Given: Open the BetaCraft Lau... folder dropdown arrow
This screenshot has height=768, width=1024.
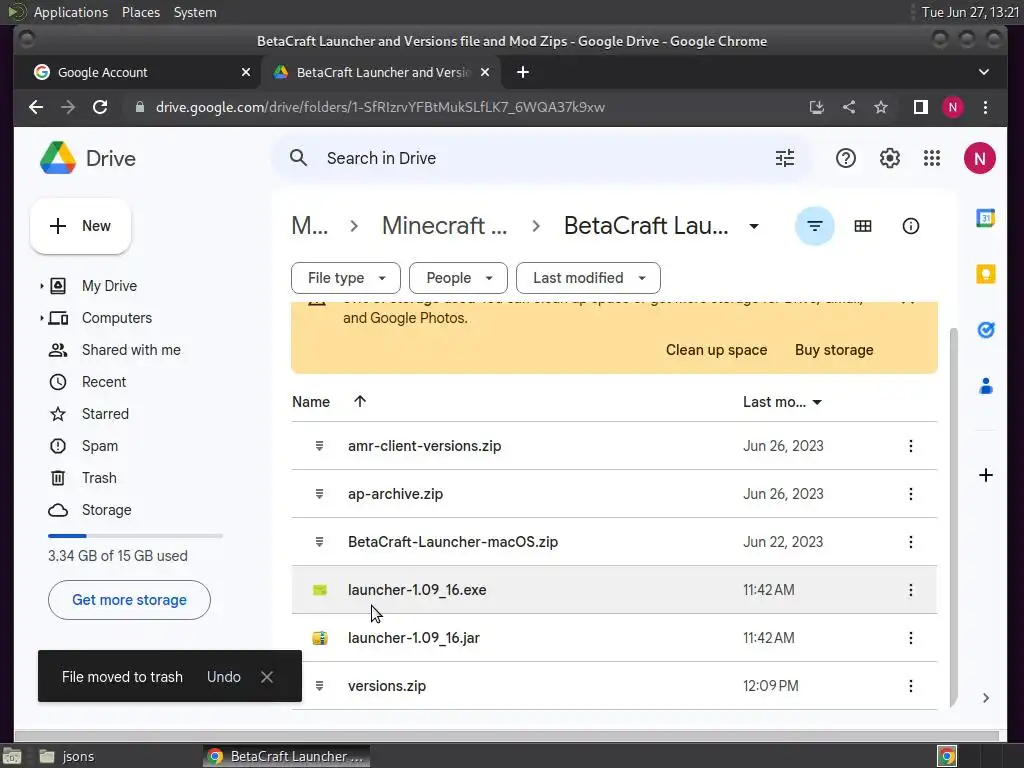Looking at the screenshot, I should click(x=754, y=226).
